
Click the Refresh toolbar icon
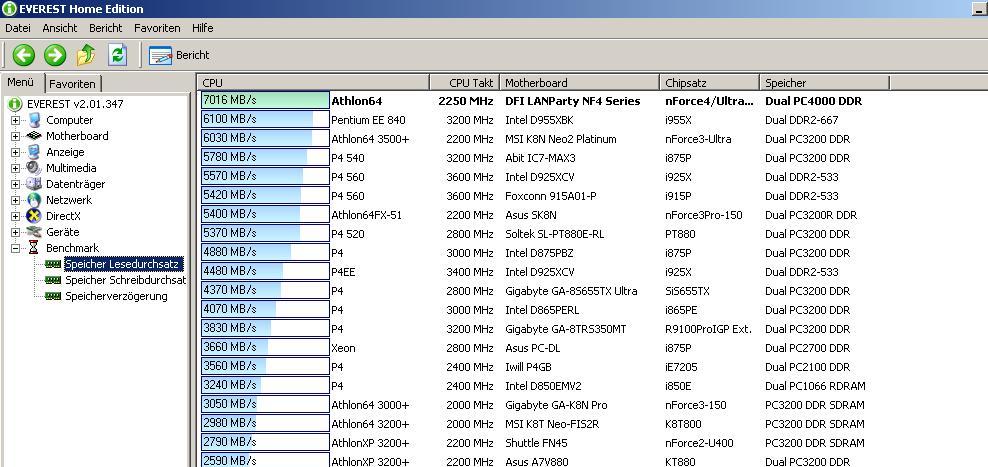(117, 55)
